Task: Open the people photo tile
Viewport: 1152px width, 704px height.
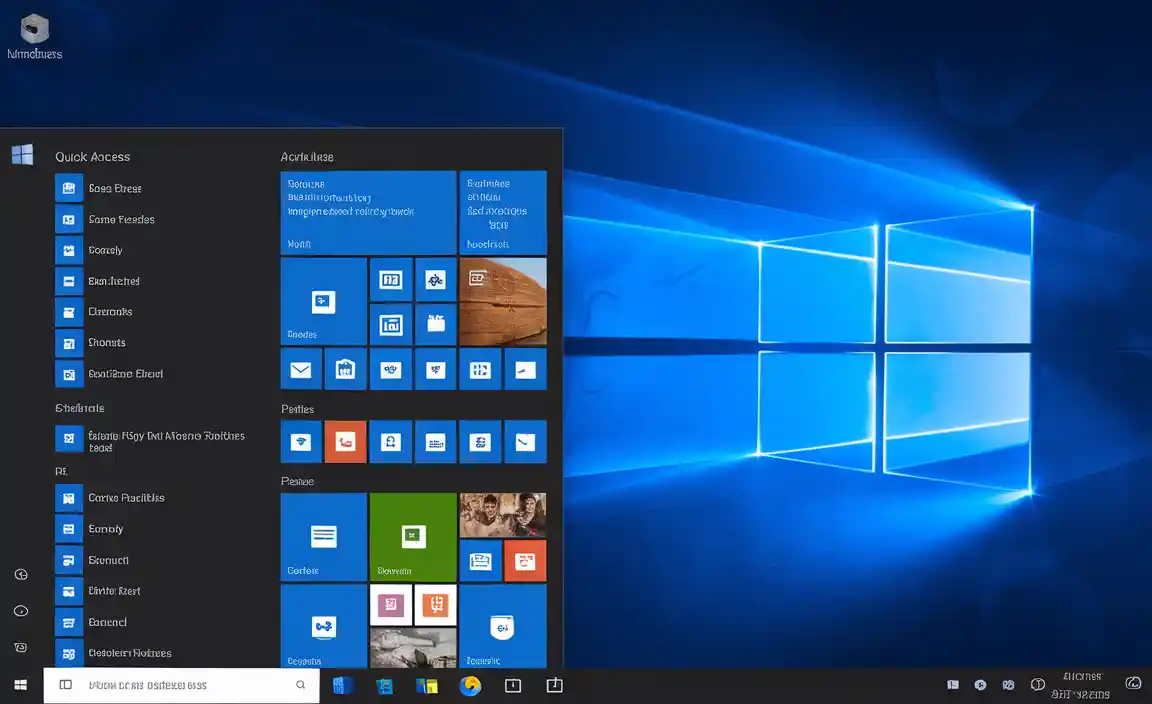Action: (x=503, y=515)
